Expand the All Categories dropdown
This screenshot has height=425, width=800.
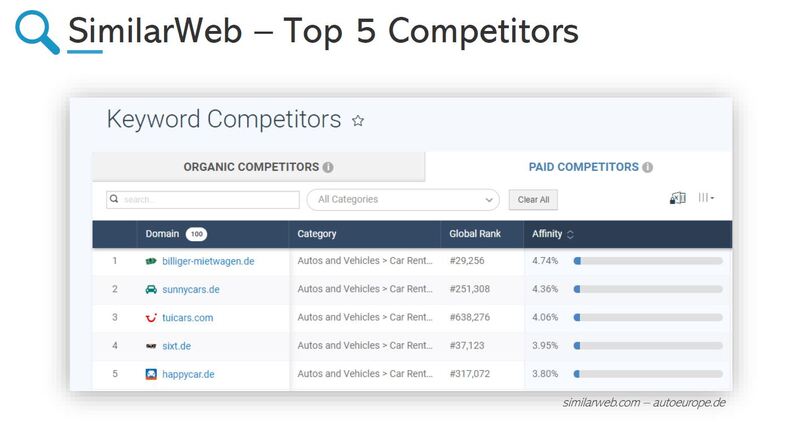coord(403,199)
